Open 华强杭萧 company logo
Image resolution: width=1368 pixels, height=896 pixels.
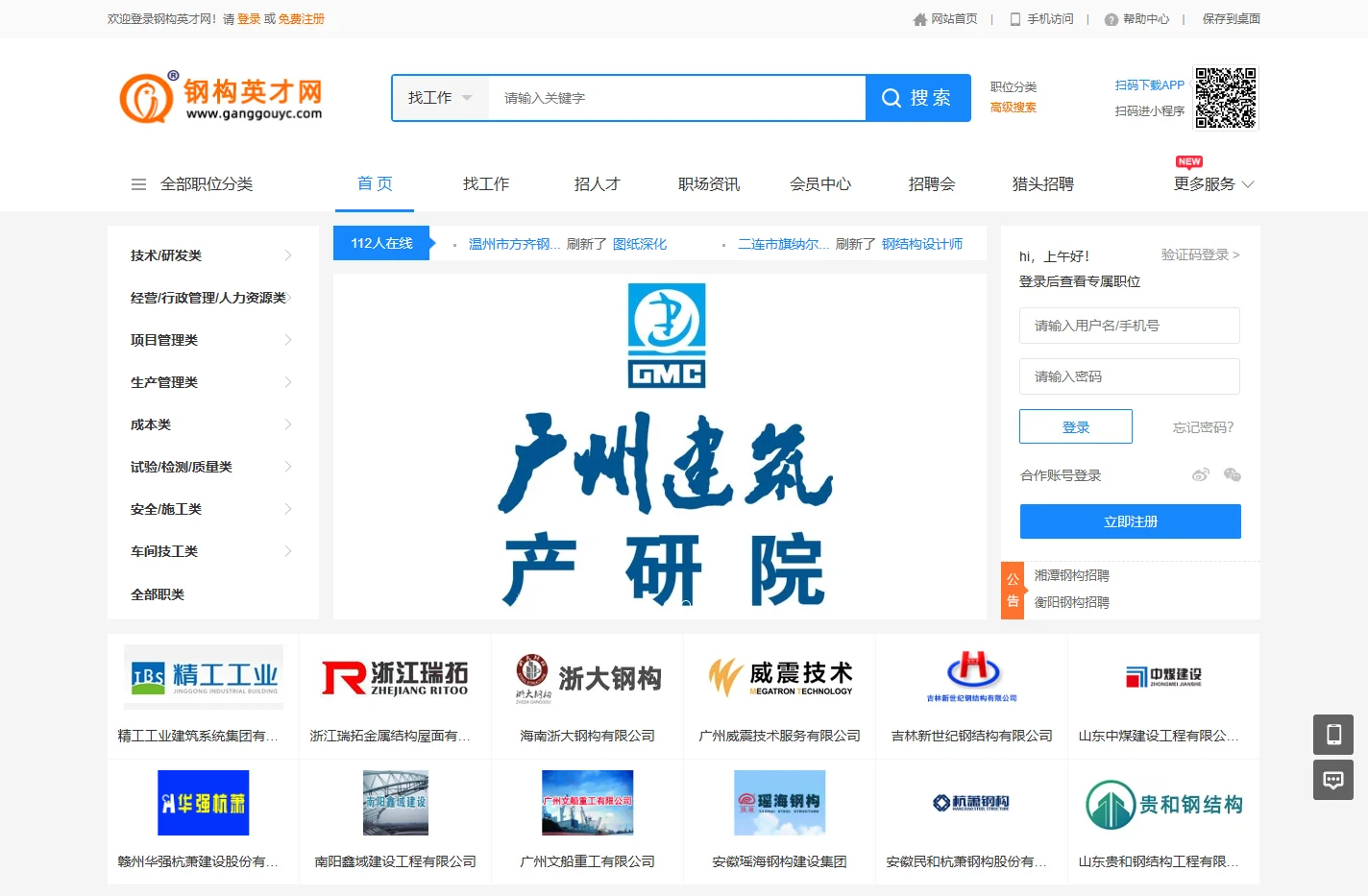point(204,803)
